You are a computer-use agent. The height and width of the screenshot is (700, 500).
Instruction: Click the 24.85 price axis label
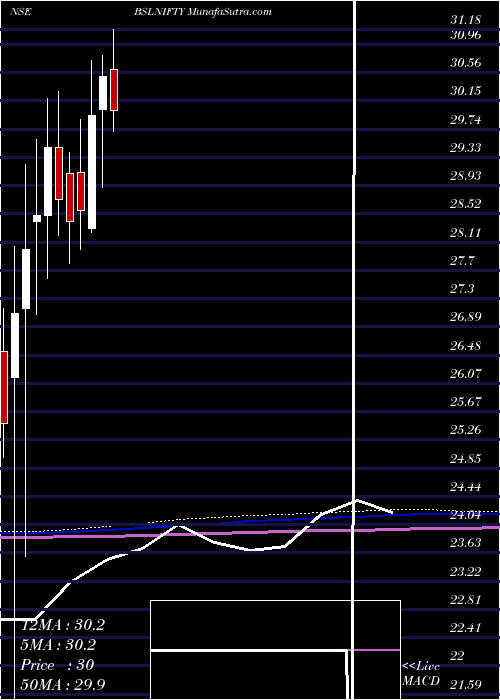[x=466, y=458]
